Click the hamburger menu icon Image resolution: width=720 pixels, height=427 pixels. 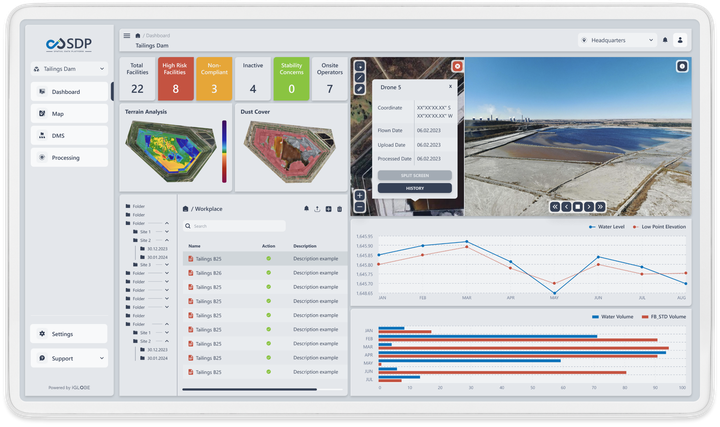click(x=126, y=36)
